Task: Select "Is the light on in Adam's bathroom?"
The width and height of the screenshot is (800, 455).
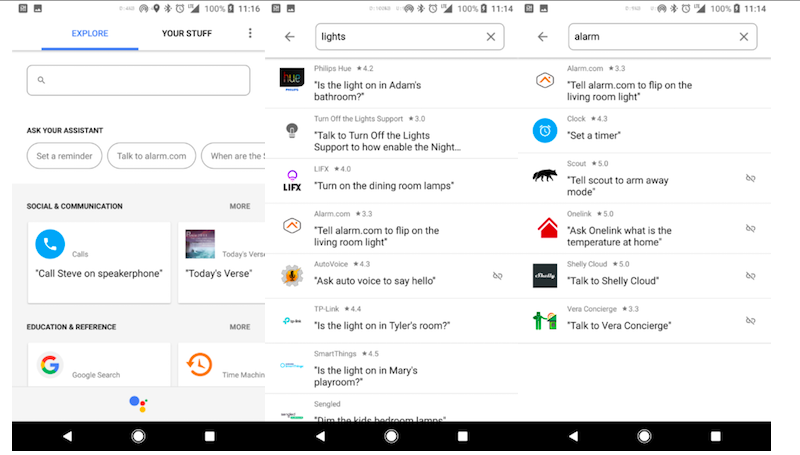Action: coord(367,91)
